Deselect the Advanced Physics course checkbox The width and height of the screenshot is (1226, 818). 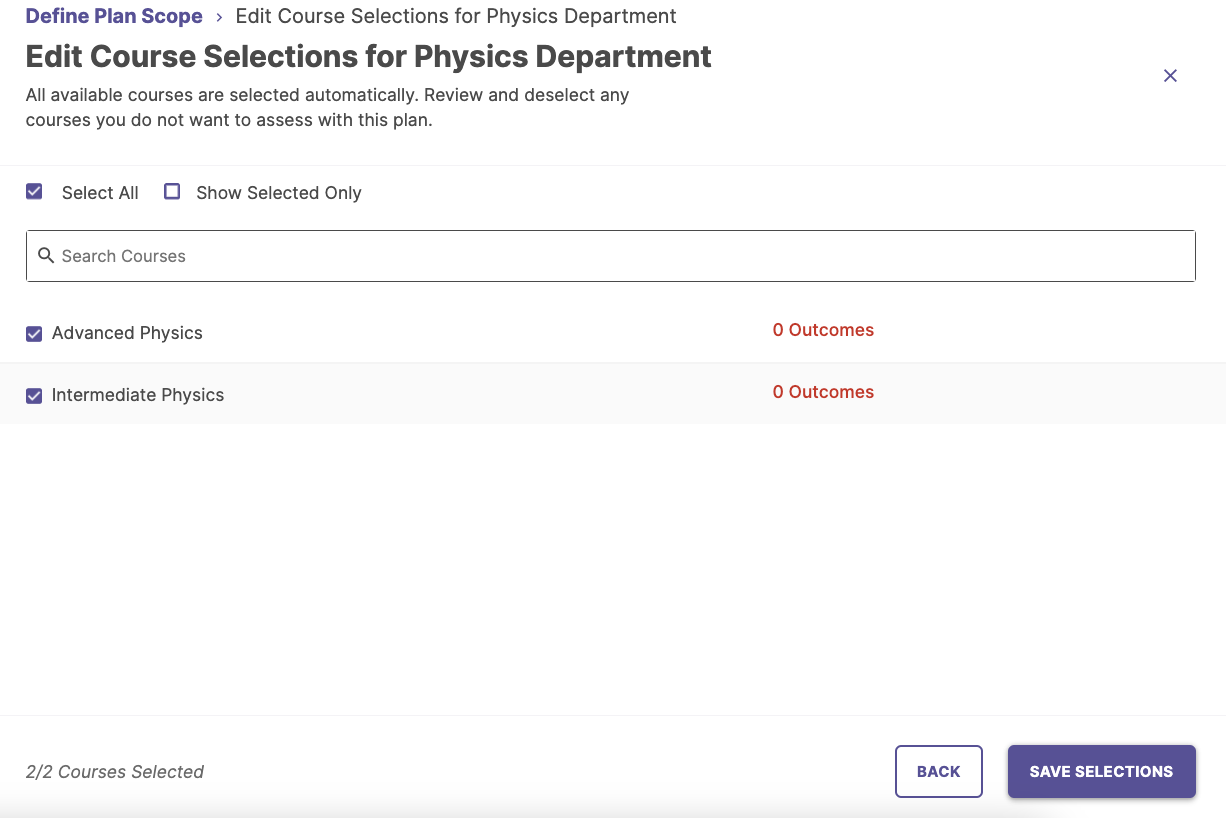point(34,334)
